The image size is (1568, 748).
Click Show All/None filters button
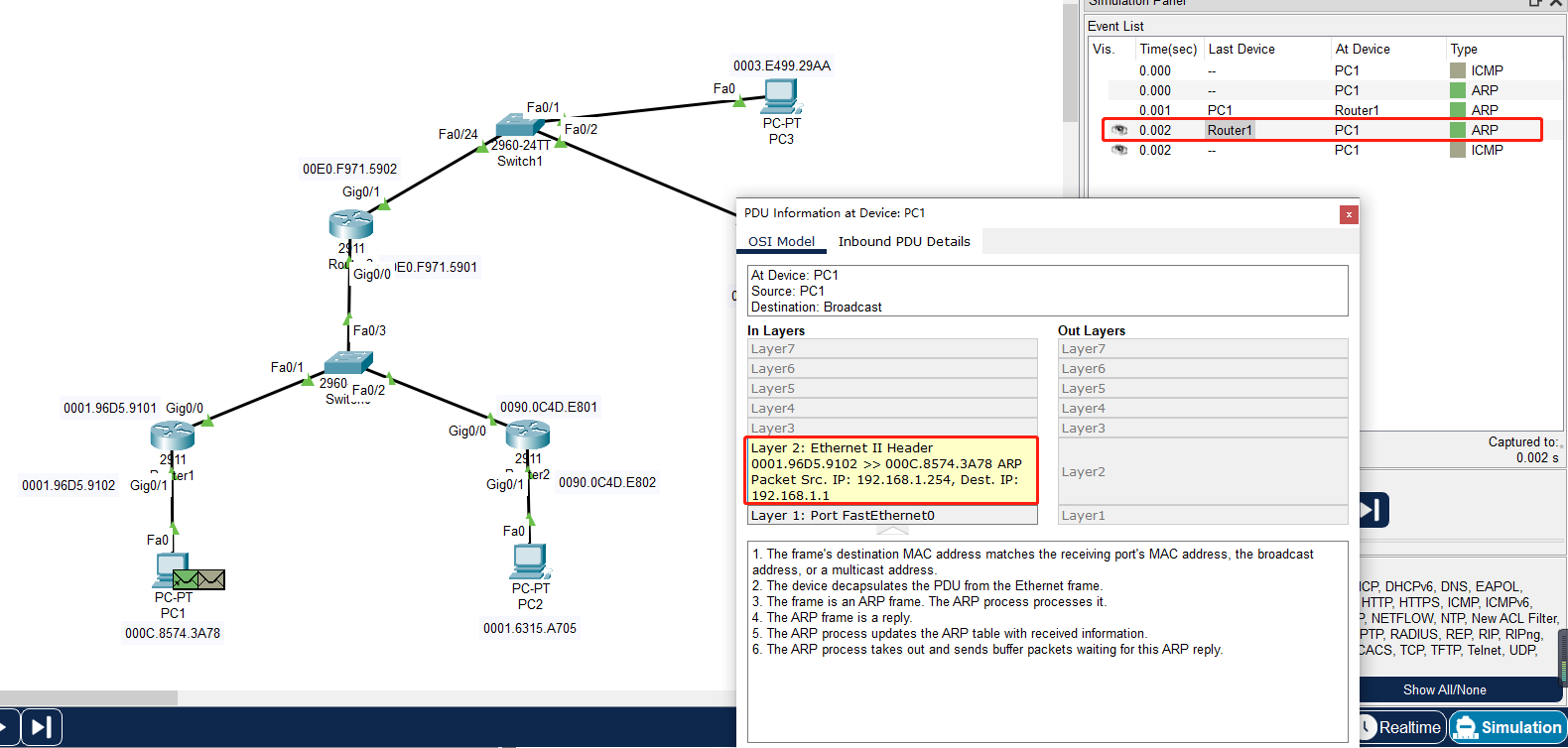(x=1445, y=689)
